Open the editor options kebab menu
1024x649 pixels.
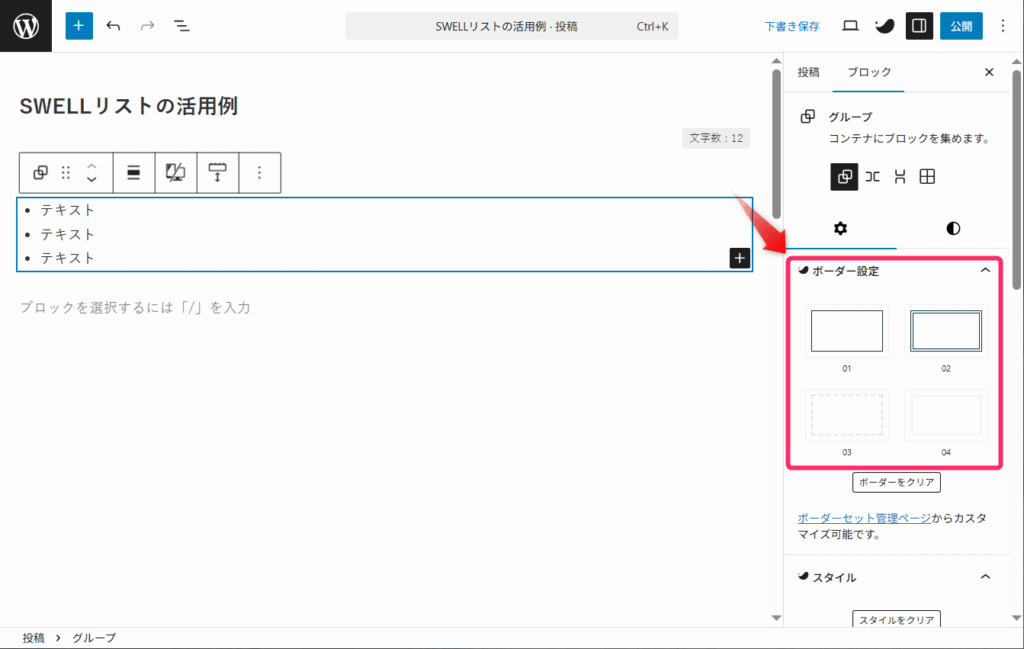pyautogui.click(x=1003, y=26)
